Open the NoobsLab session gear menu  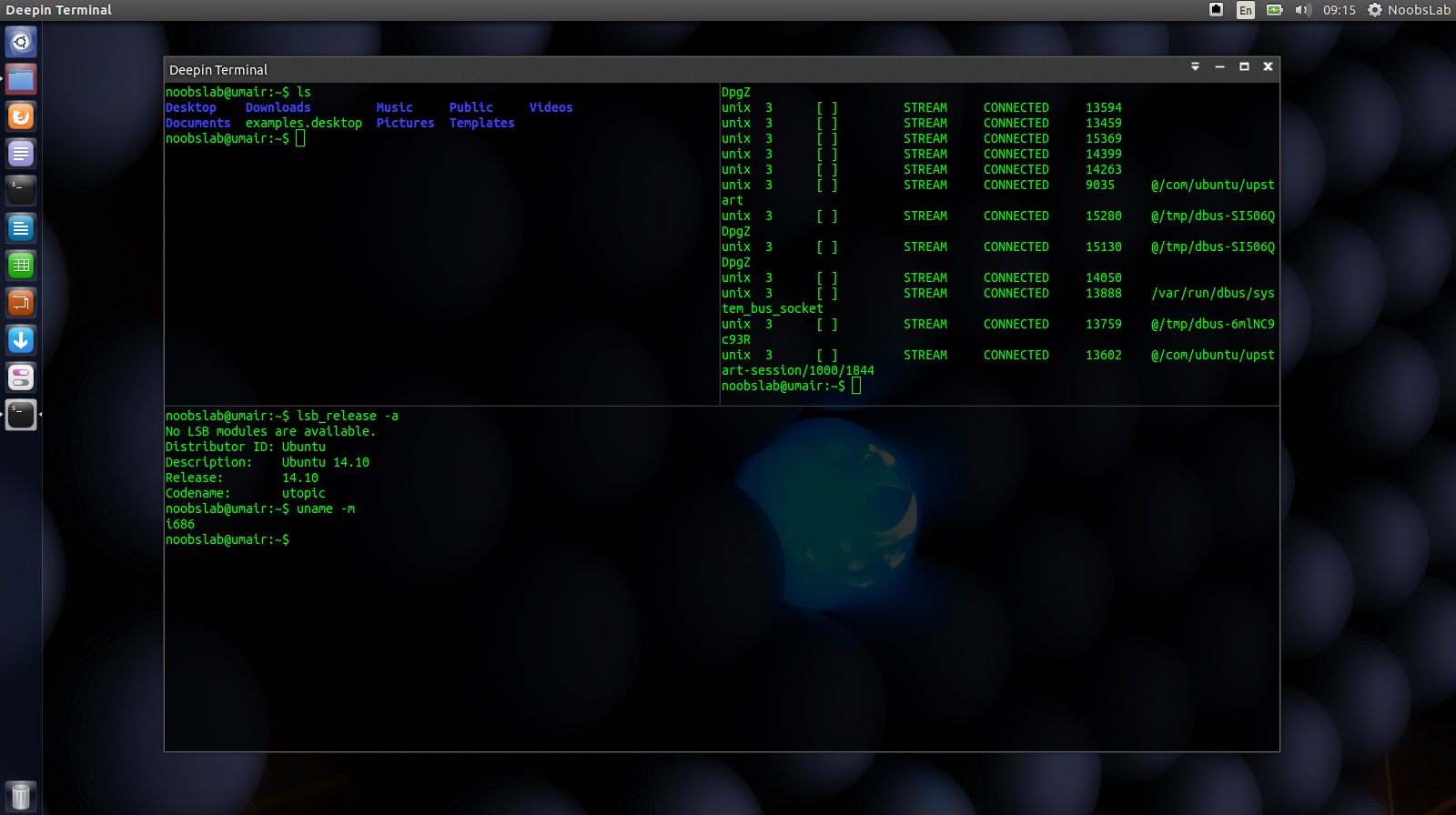(x=1409, y=10)
